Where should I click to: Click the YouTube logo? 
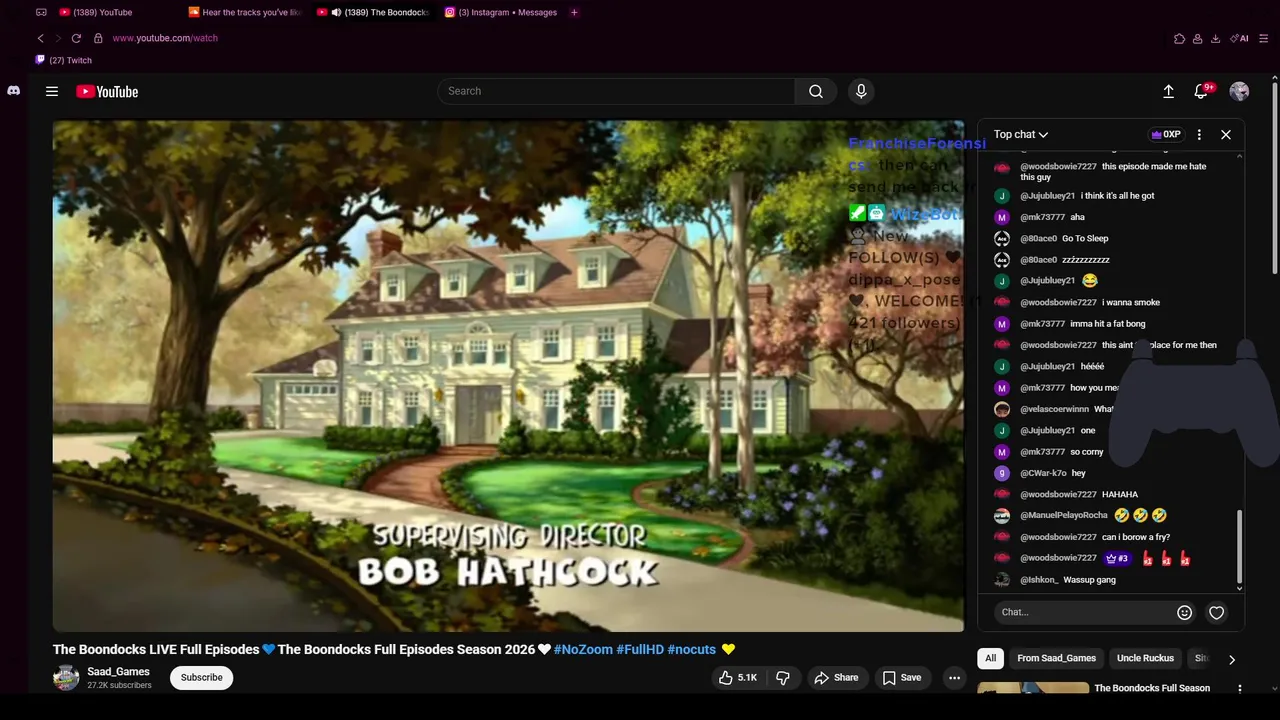(x=107, y=91)
